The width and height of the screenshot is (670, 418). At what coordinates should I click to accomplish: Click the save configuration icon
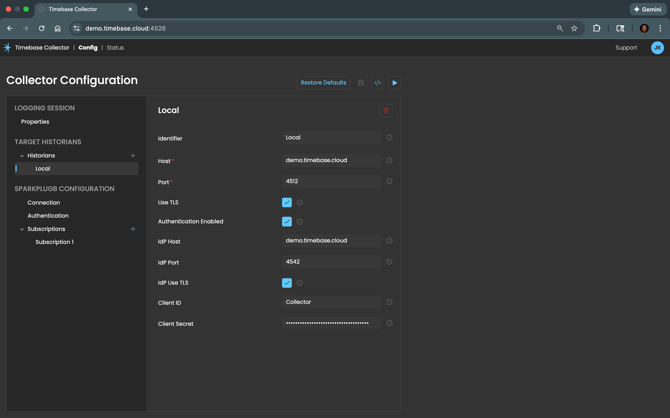tap(361, 83)
